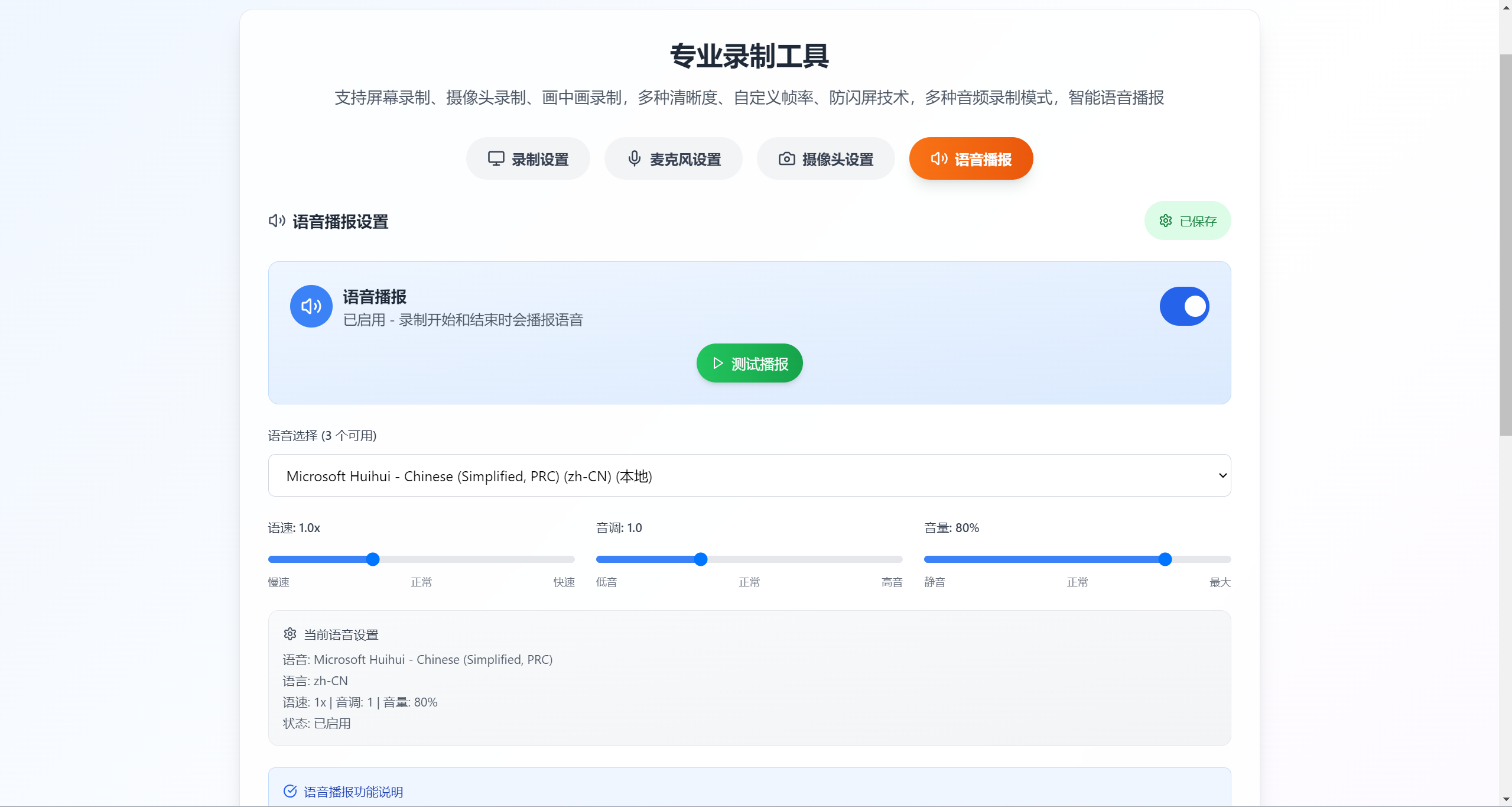Click the monitor icon in 录制设置 tab
The width and height of the screenshot is (1512, 807).
(496, 158)
